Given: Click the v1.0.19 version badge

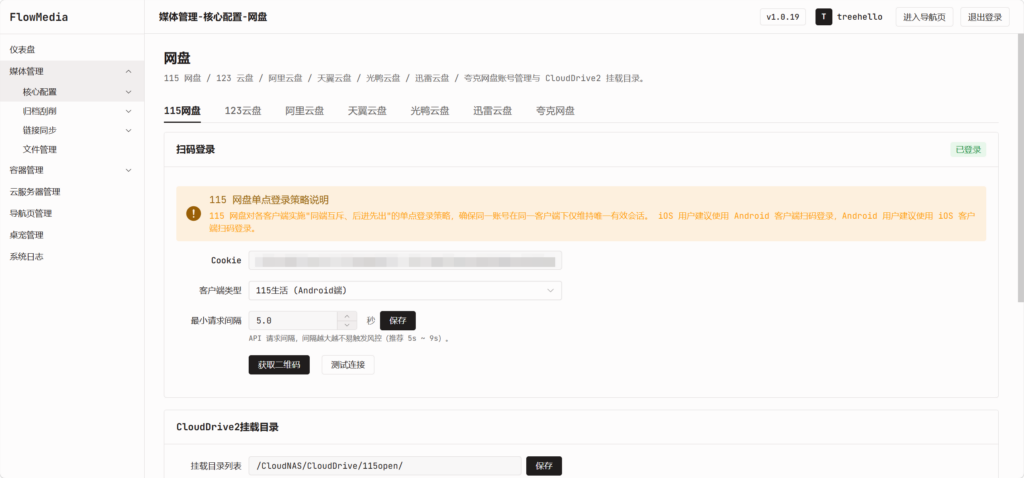Looking at the screenshot, I should click(x=783, y=17).
